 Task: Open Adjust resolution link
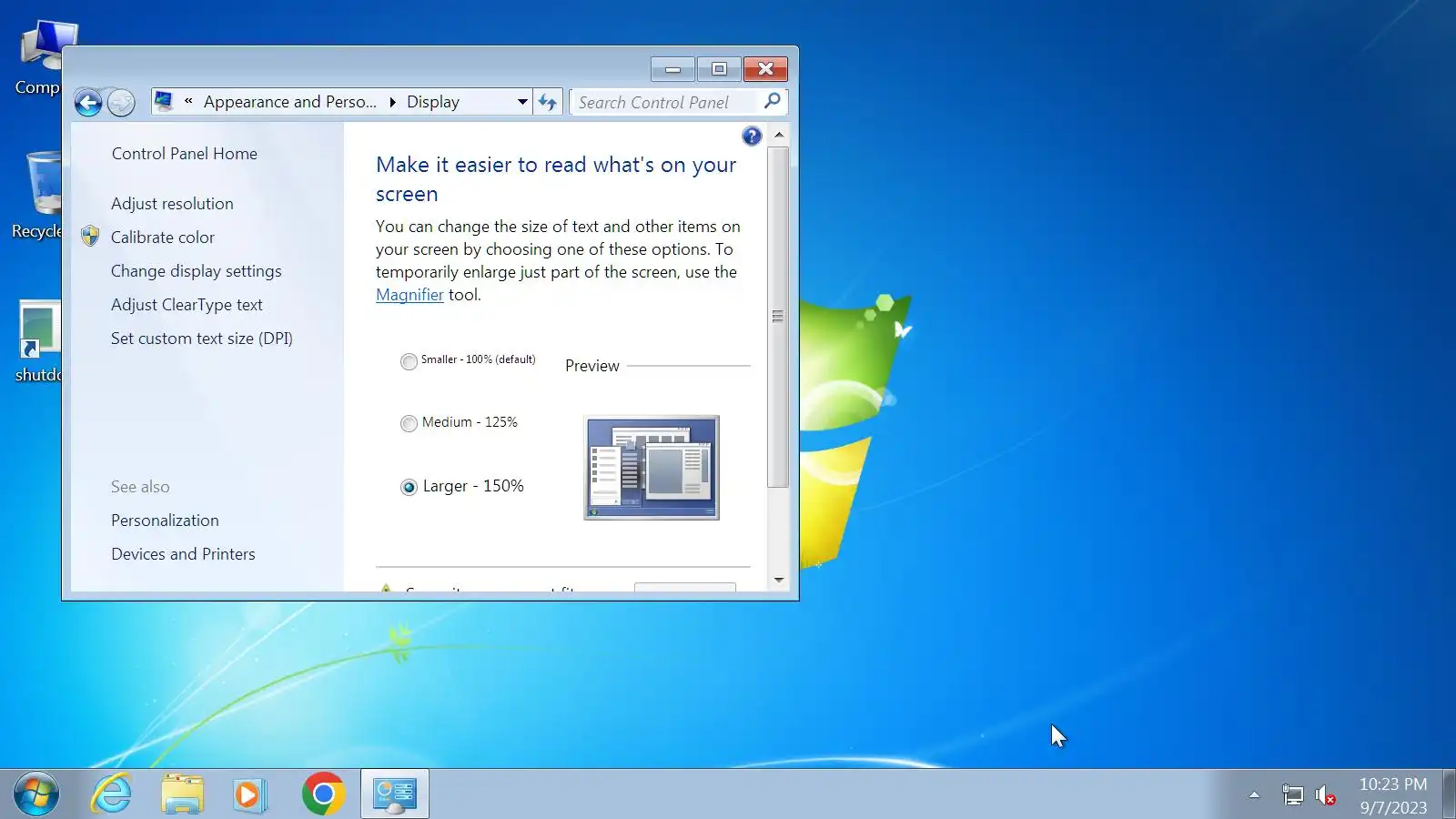coord(172,204)
